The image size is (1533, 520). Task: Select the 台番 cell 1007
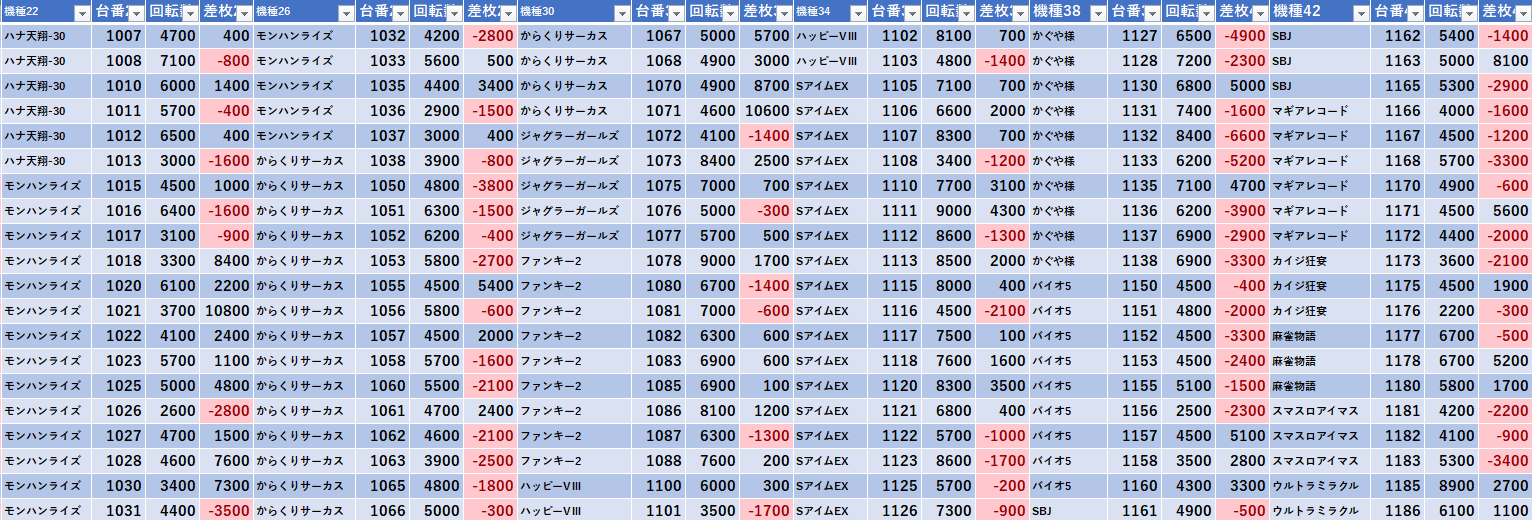118,36
